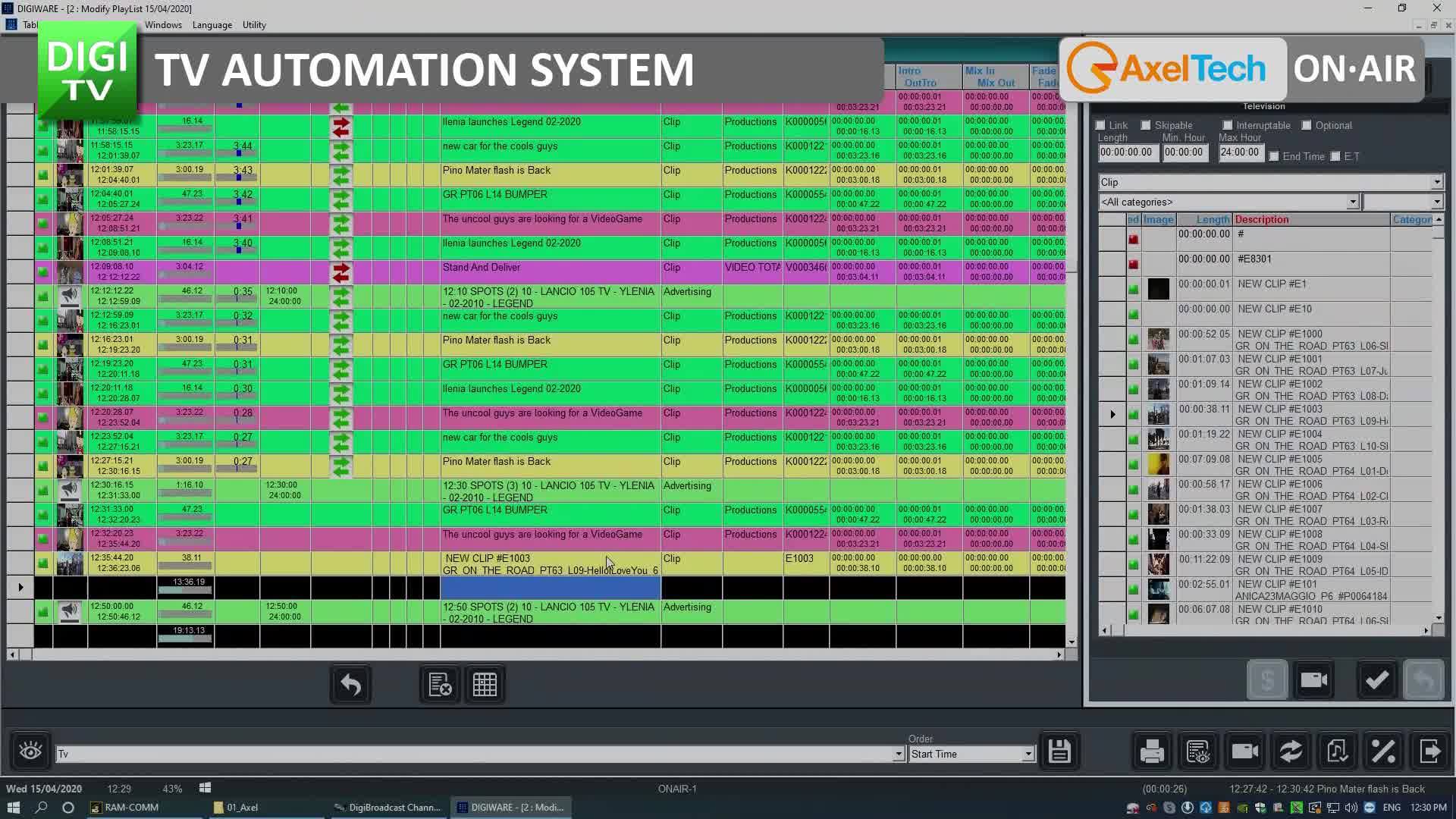Viewport: 1456px width, 819px height.
Task: Sort clips by Description column header
Action: [1312, 220]
